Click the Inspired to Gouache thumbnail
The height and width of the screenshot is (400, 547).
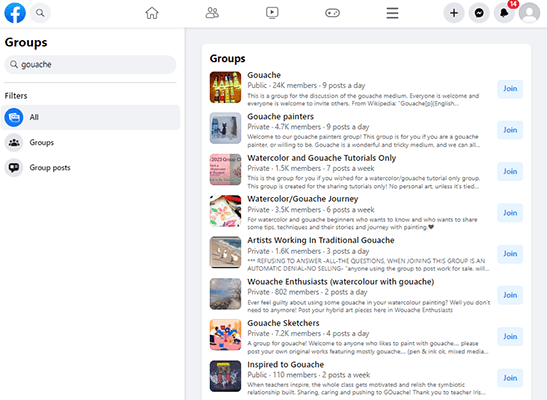(x=225, y=376)
